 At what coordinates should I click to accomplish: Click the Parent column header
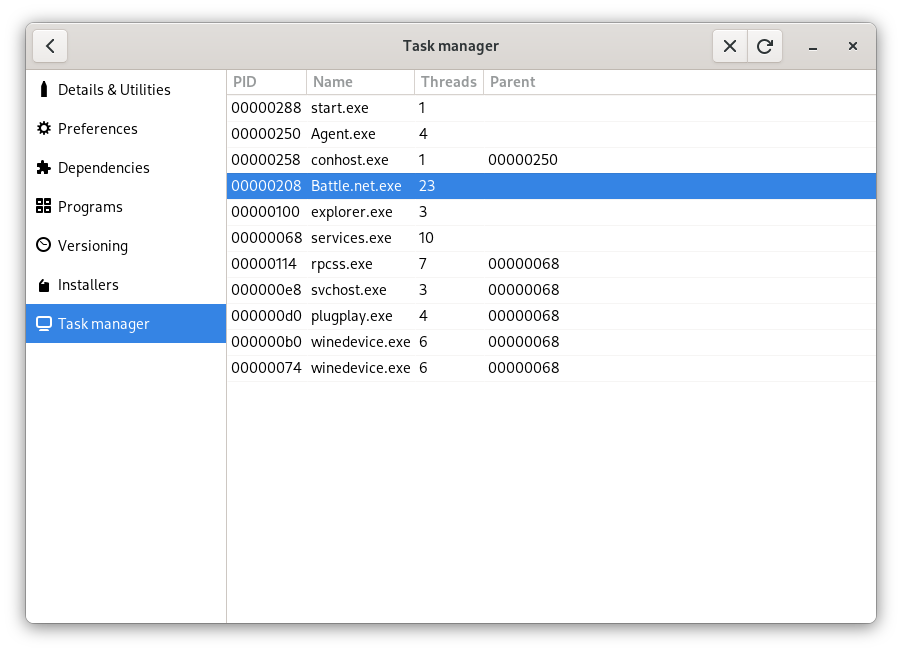coord(512,81)
